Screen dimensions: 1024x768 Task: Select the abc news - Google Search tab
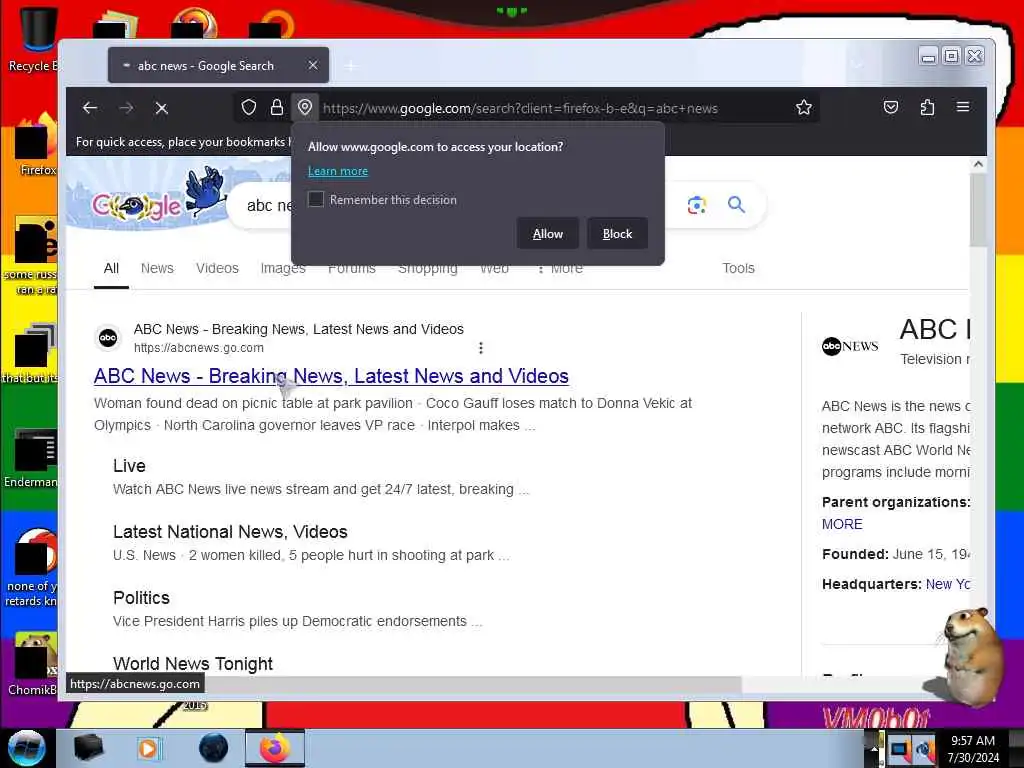(218, 65)
